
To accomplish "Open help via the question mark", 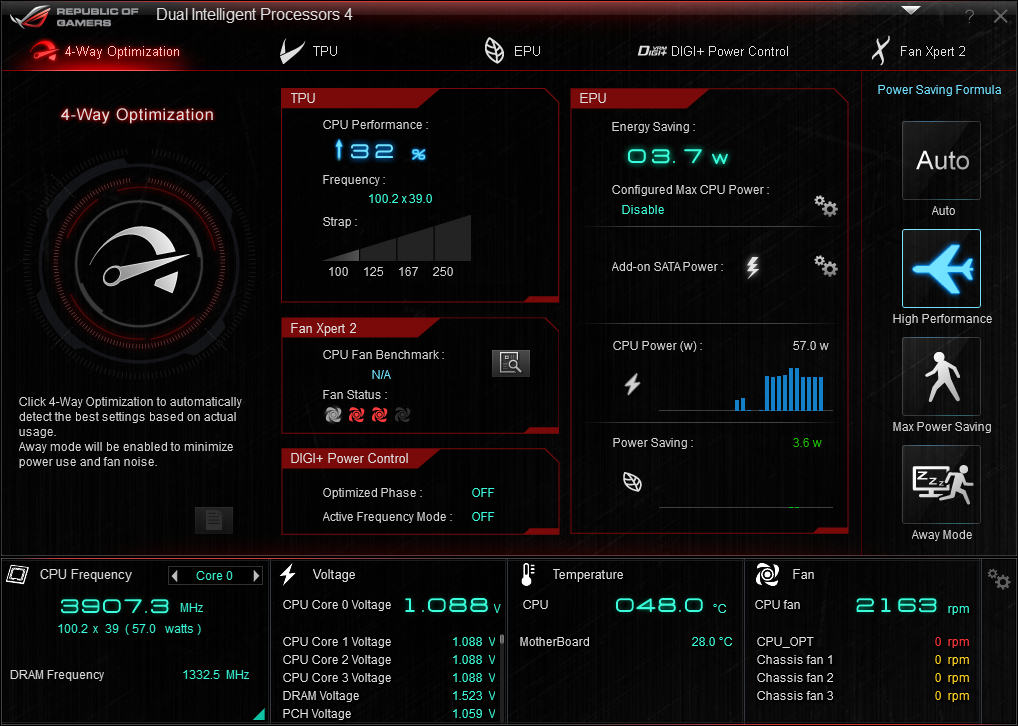I will click(969, 17).
